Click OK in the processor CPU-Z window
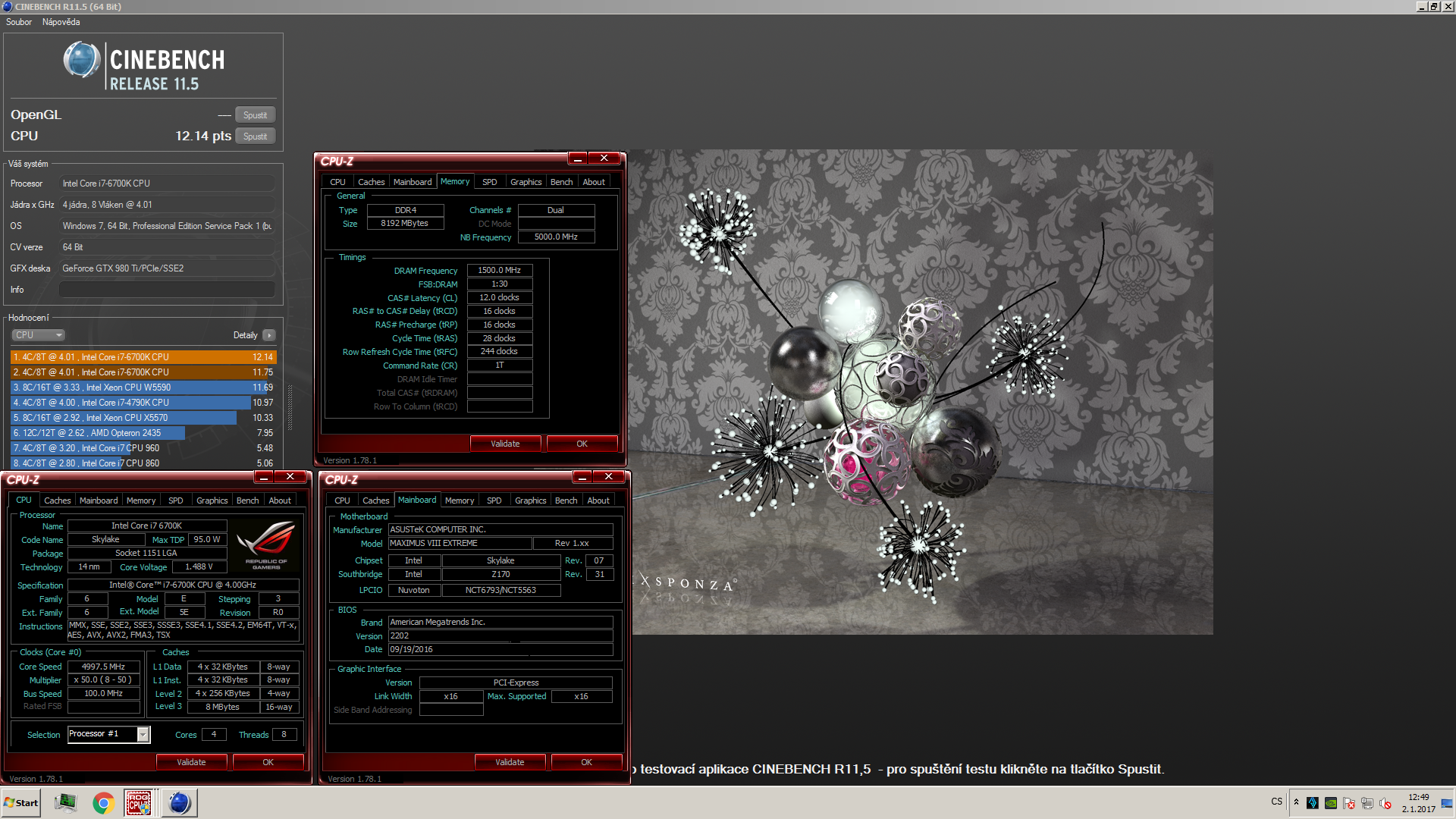Viewport: 1456px width, 819px height. point(268,762)
